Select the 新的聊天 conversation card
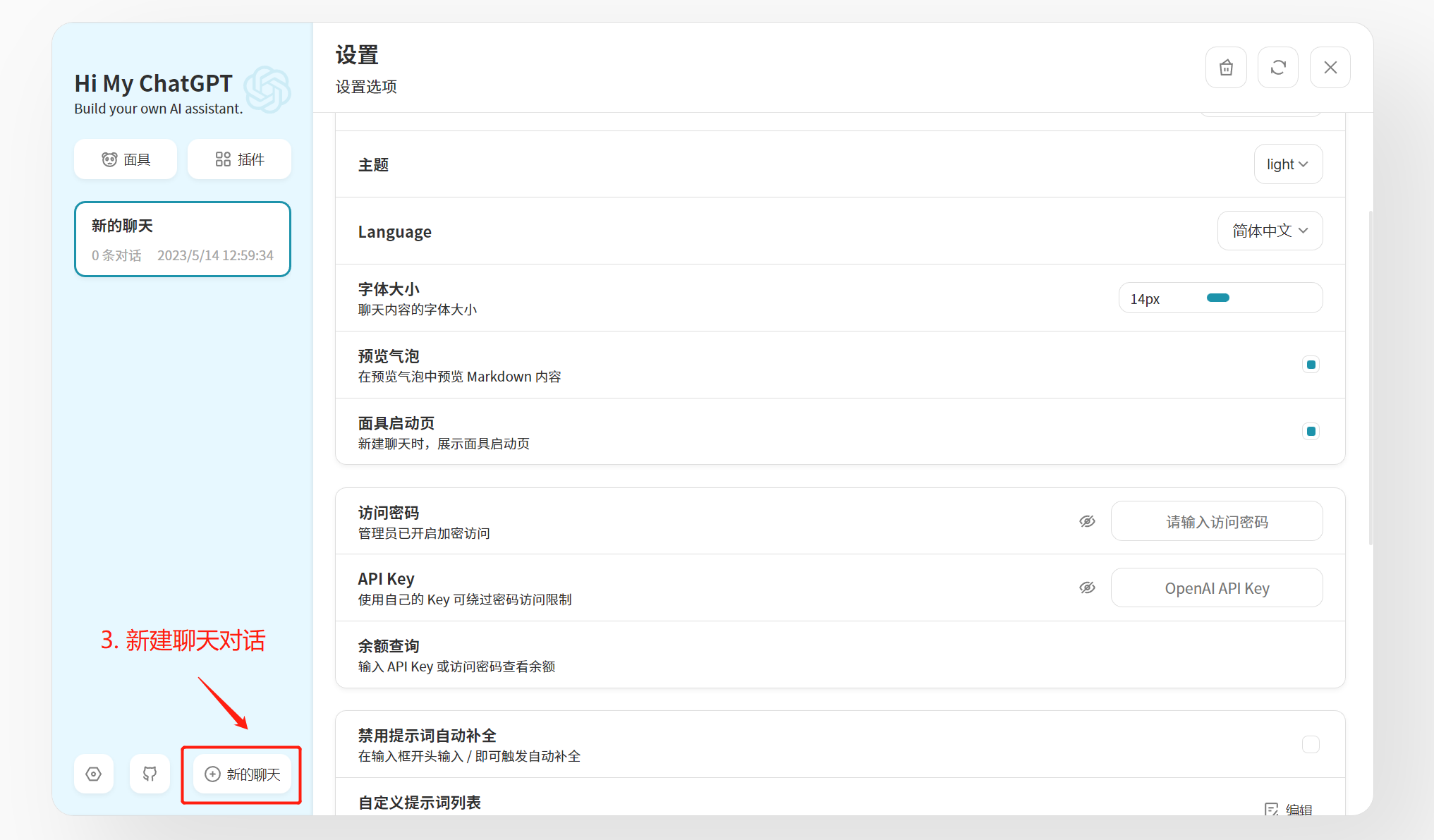 click(183, 239)
